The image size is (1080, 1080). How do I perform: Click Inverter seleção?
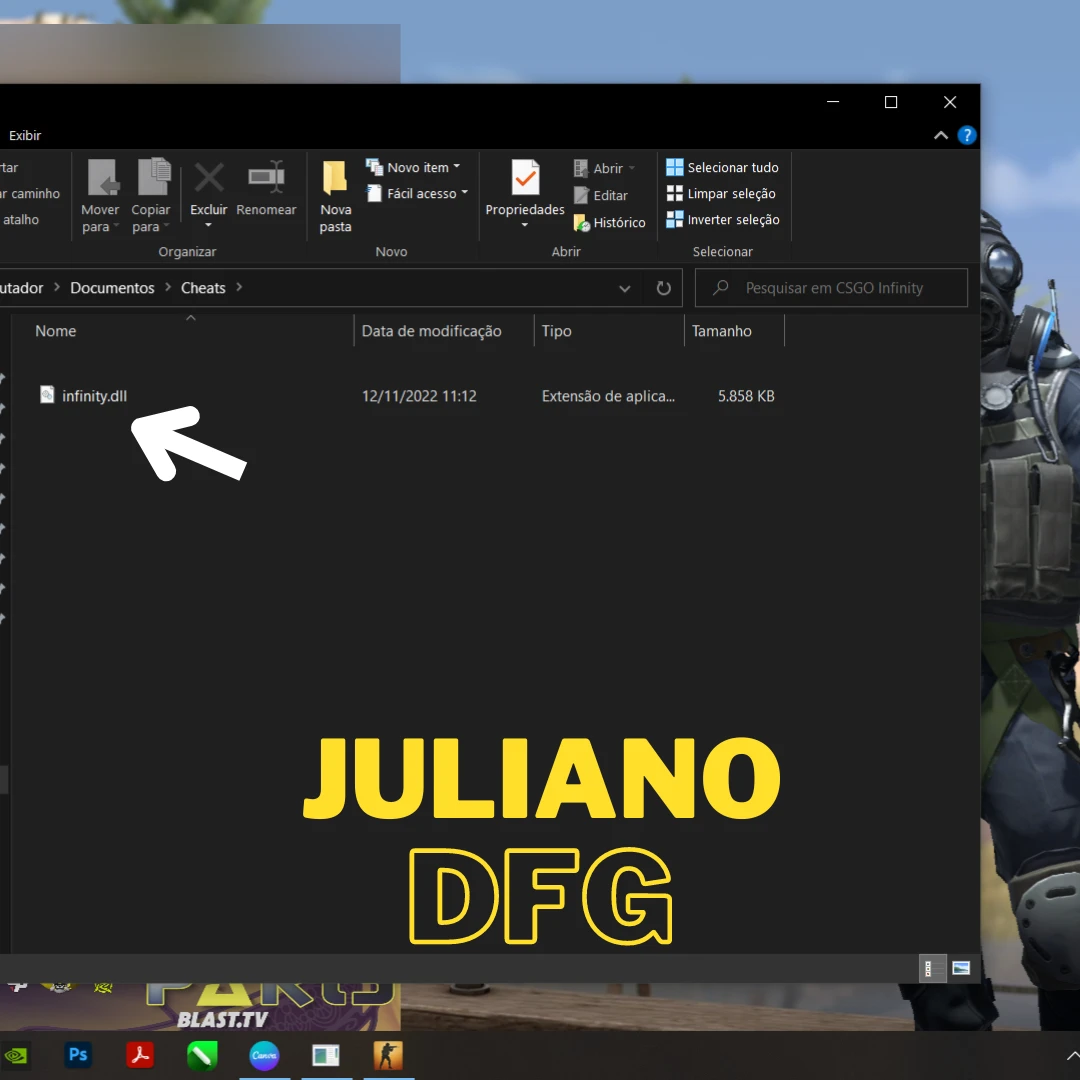click(723, 220)
